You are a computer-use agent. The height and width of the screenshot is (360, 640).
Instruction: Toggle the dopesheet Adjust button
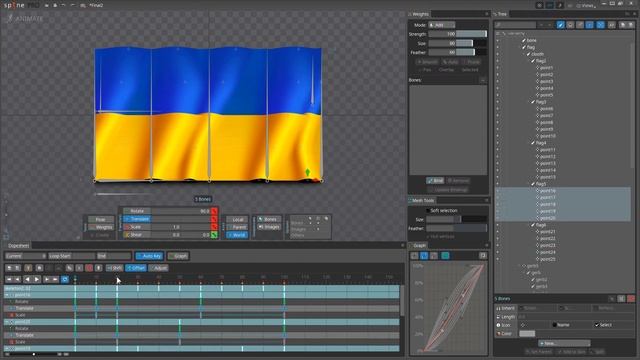[x=158, y=268]
